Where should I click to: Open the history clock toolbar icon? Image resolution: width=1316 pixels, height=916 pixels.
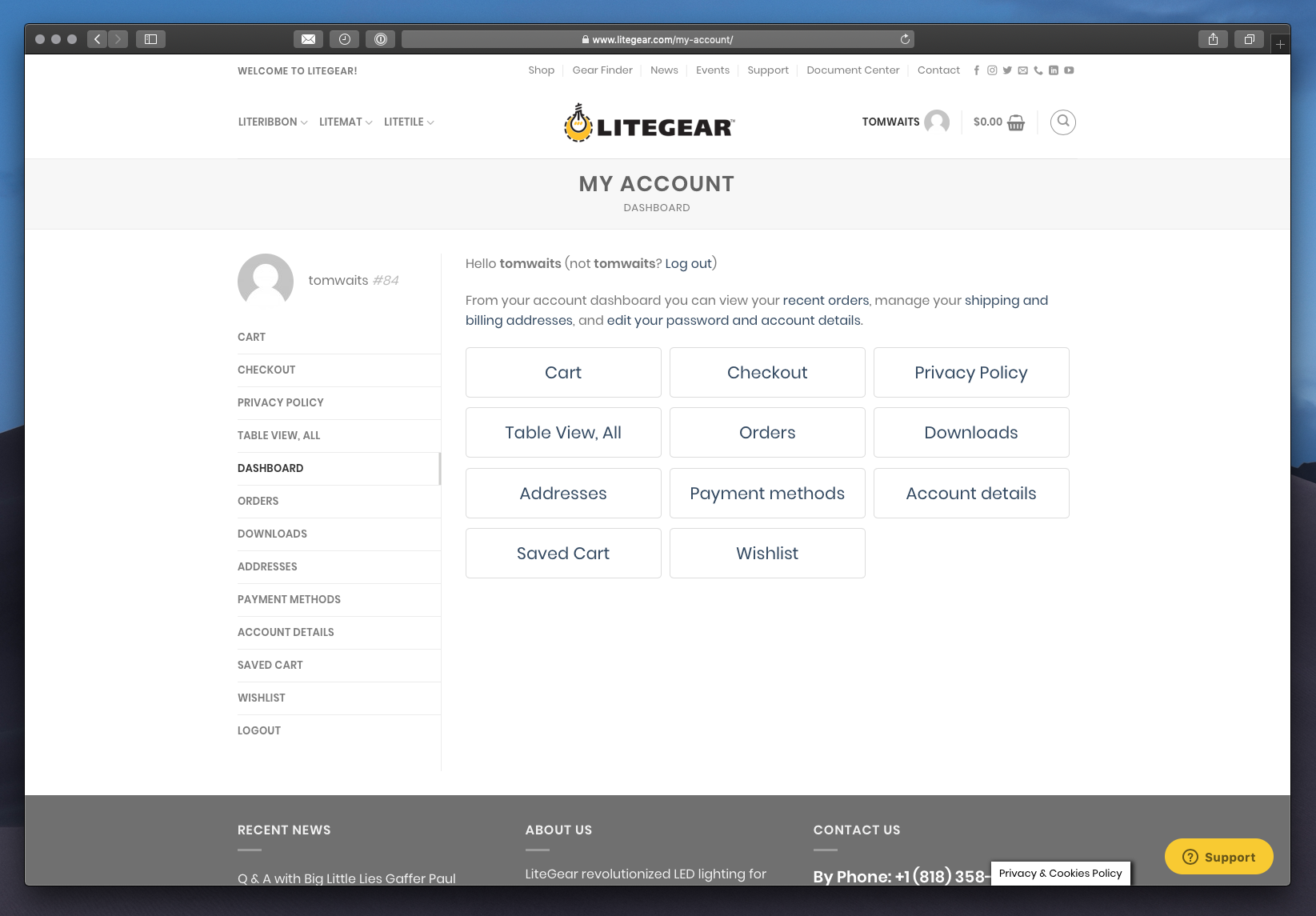pos(344,39)
